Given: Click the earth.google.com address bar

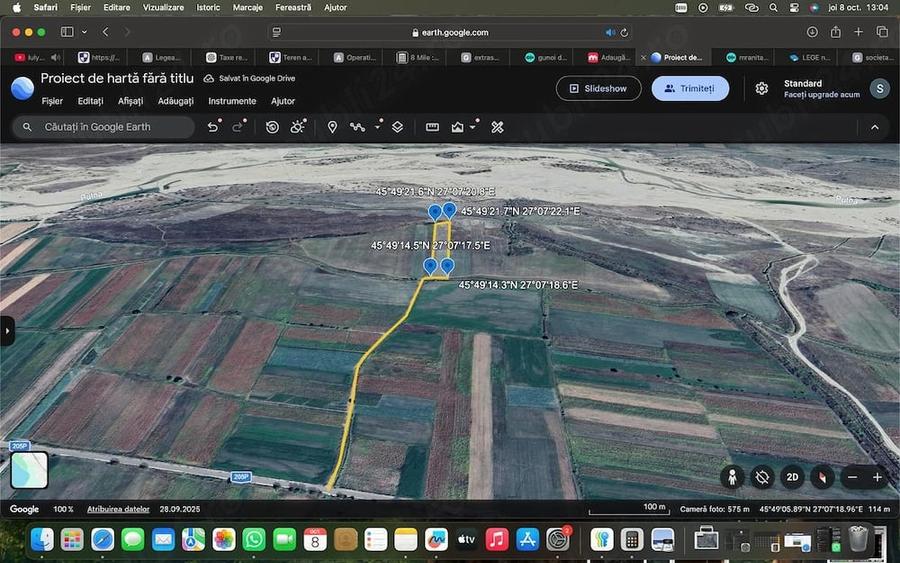Looking at the screenshot, I should tap(451, 33).
